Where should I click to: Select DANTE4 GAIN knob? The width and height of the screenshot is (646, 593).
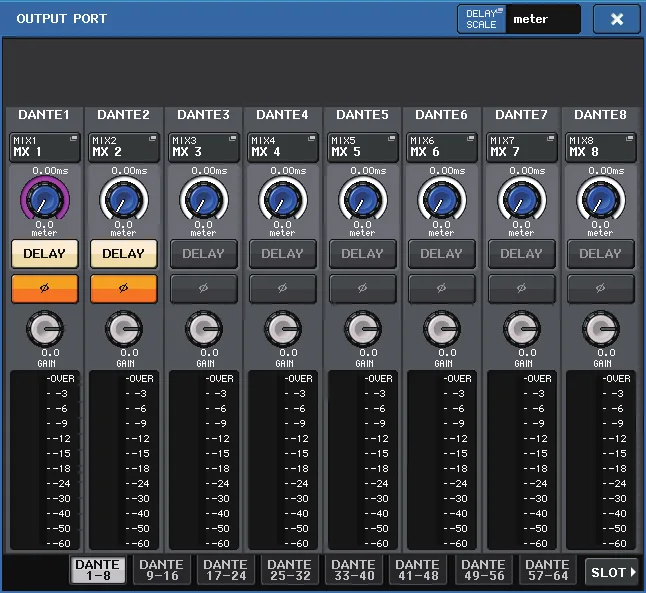[x=283, y=328]
